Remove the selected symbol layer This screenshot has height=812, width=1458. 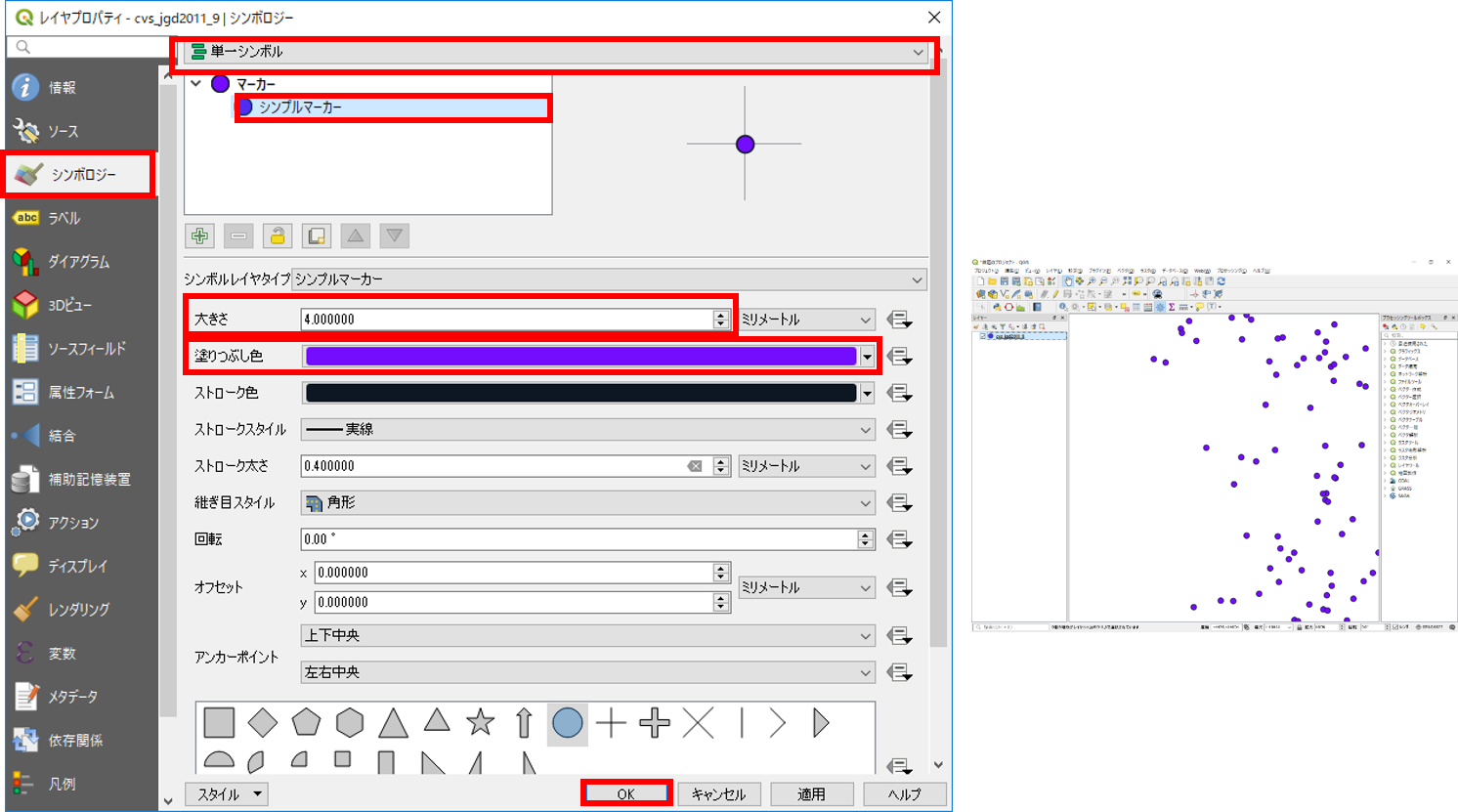pyautogui.click(x=238, y=235)
